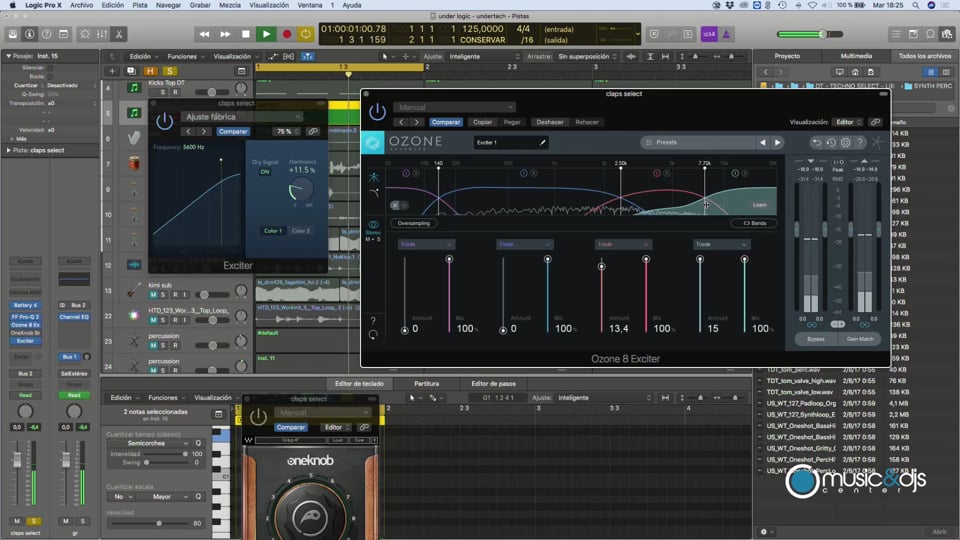Expand the 'Pista: claps select' inspector section

pos(9,150)
